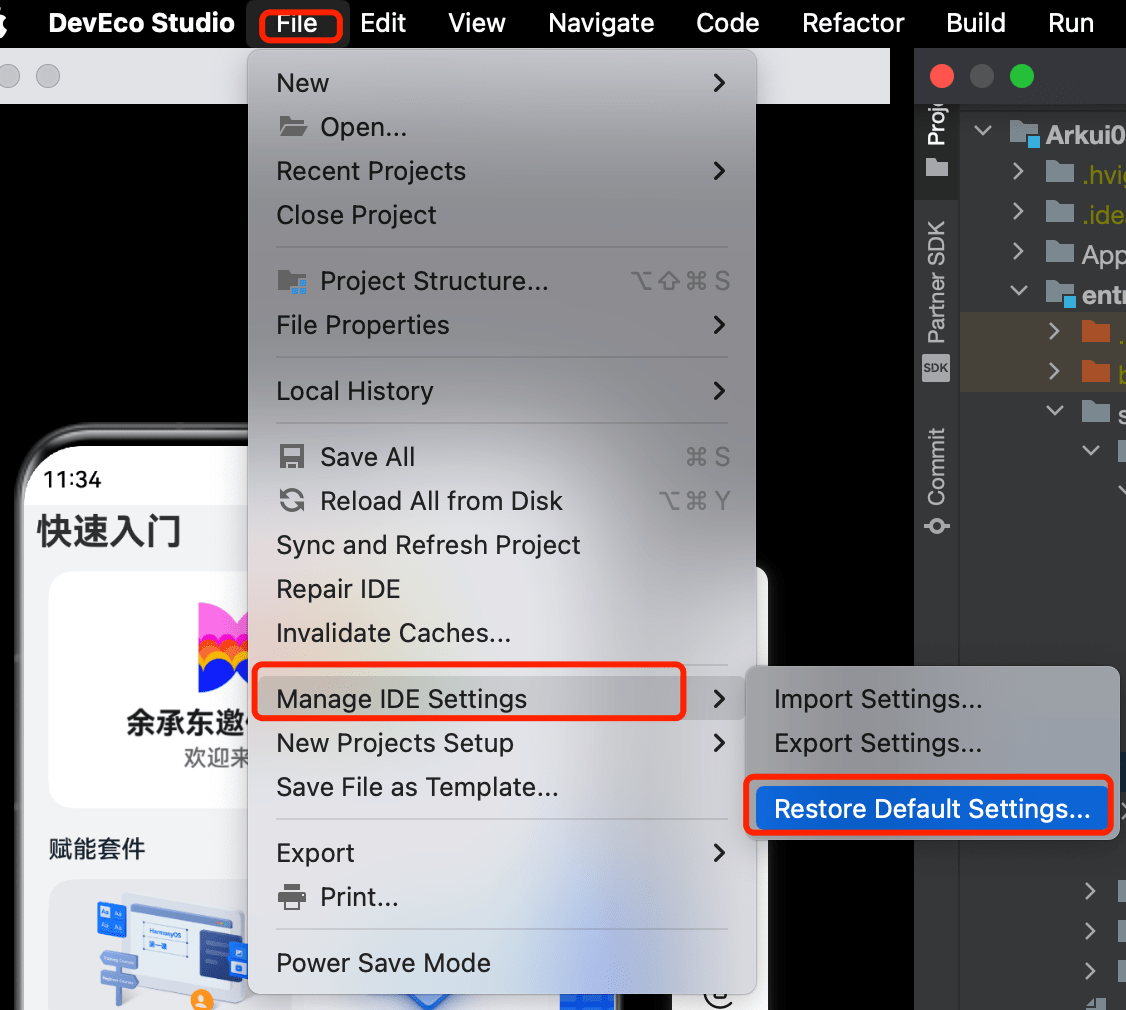This screenshot has width=1126, height=1010.
Task: Toggle Power Save Mode
Action: [501, 963]
